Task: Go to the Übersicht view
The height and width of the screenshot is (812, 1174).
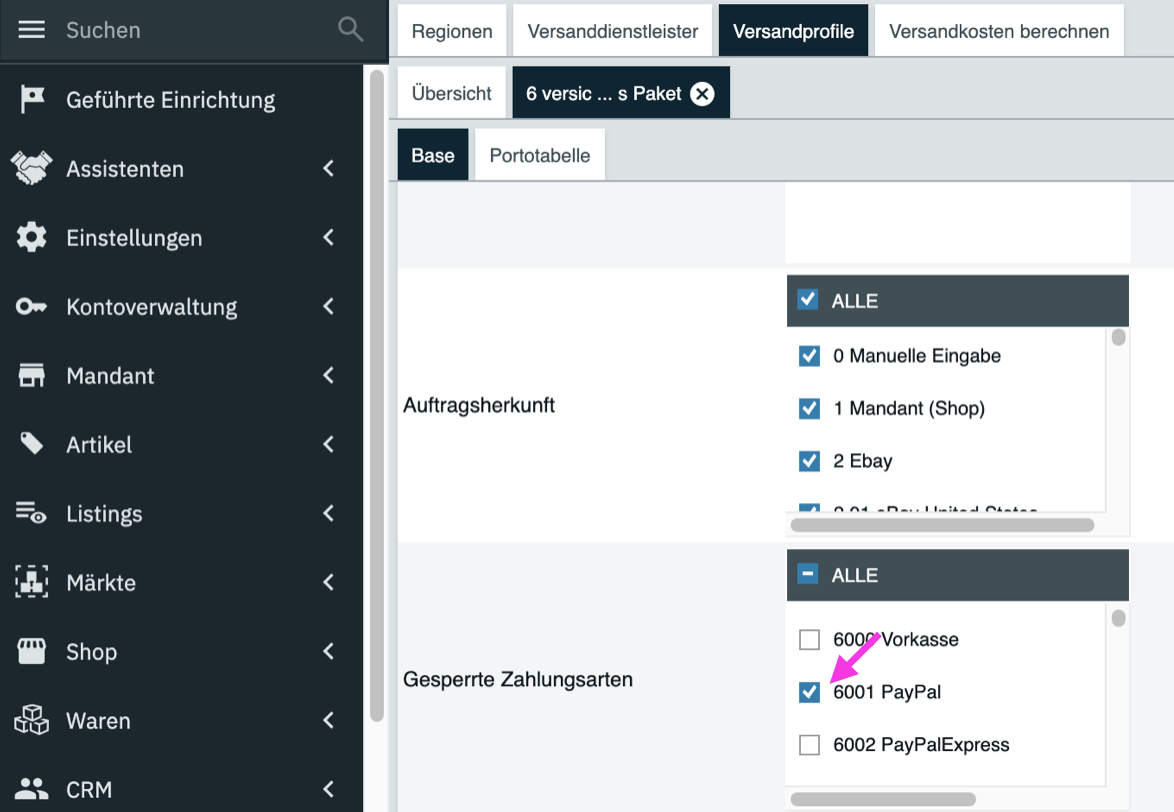Action: (452, 94)
